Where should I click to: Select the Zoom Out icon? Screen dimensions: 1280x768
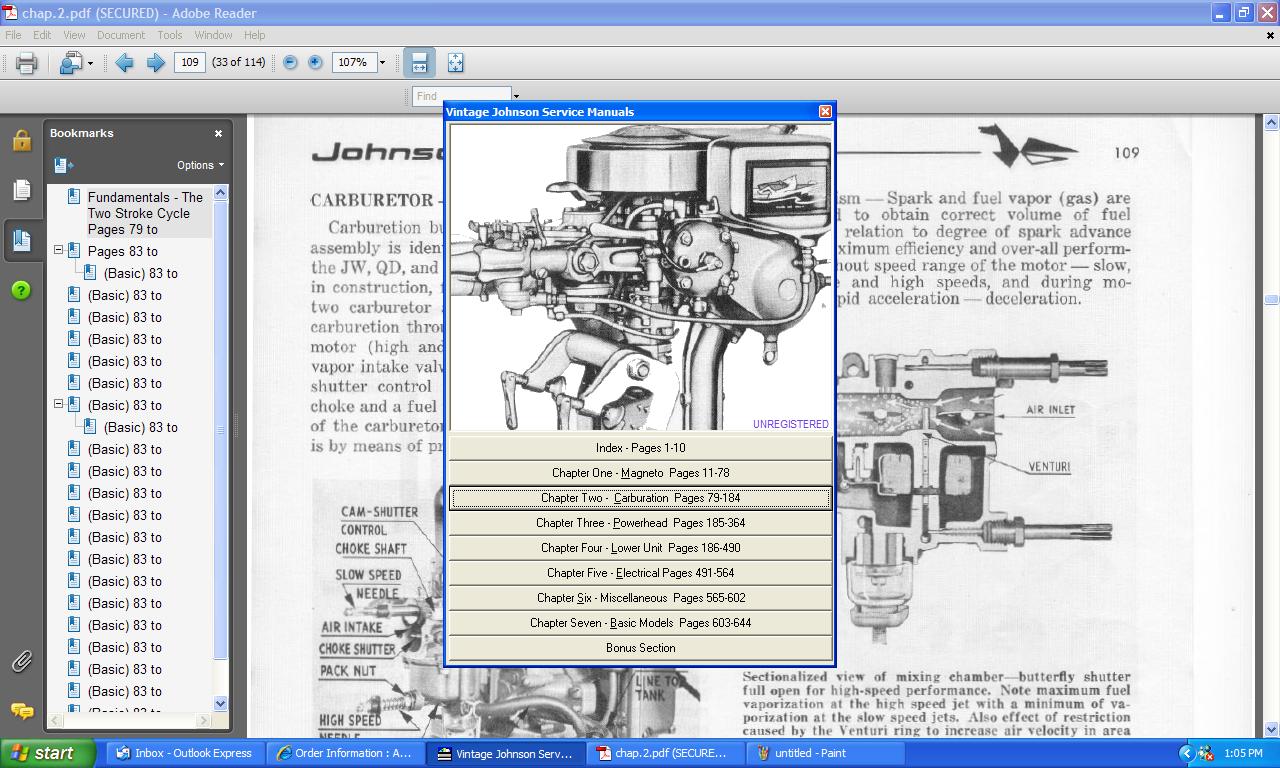pyautogui.click(x=290, y=62)
